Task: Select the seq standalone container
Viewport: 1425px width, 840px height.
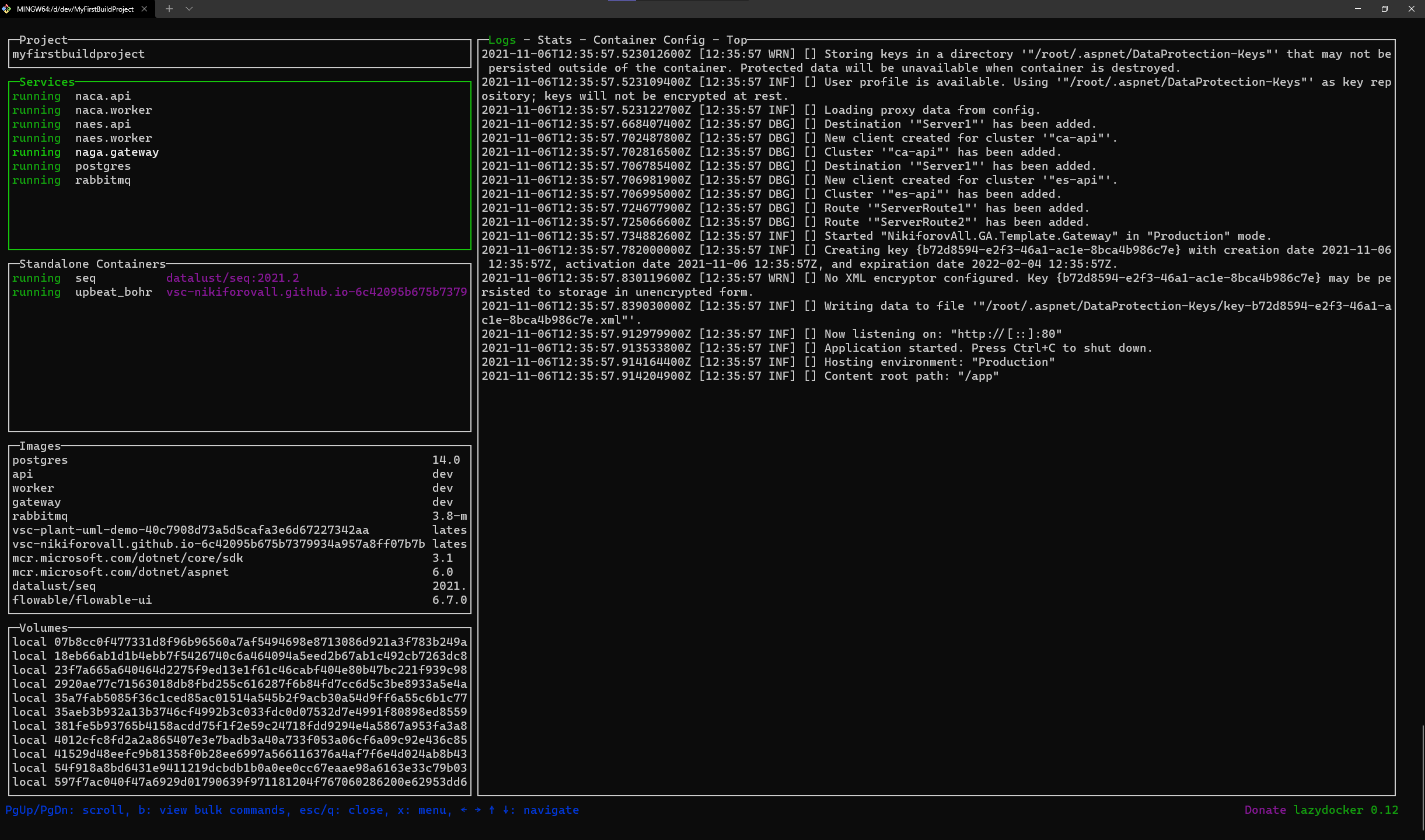Action: click(240, 278)
